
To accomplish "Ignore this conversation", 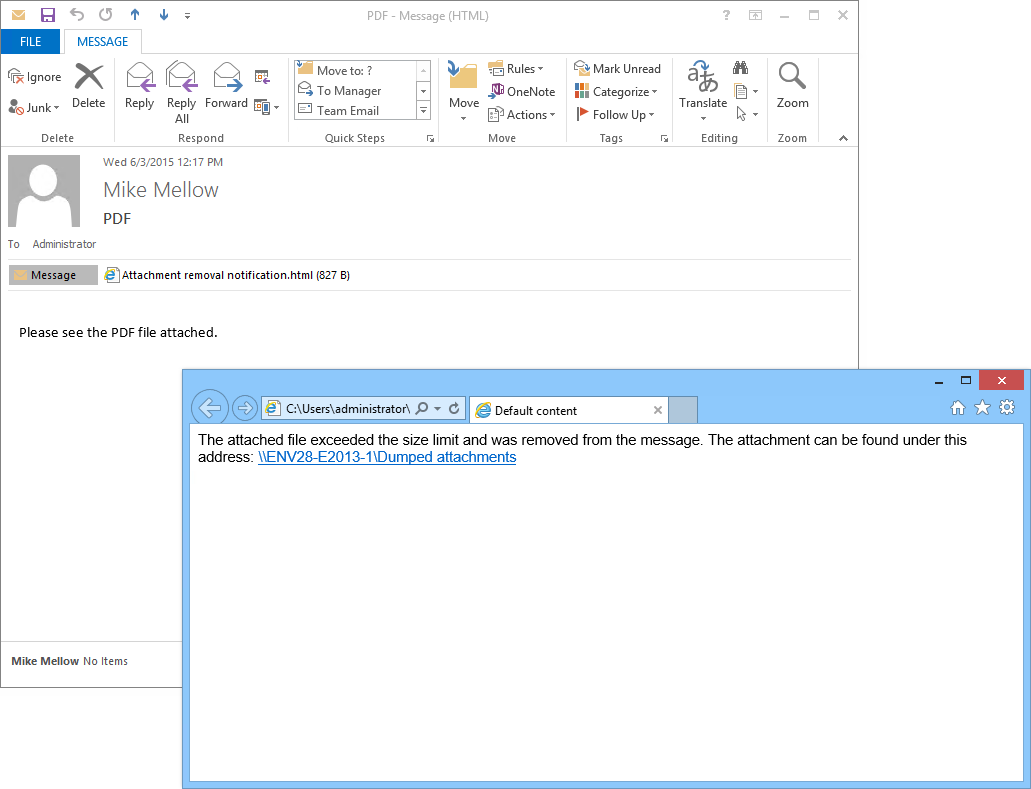I will 35,77.
